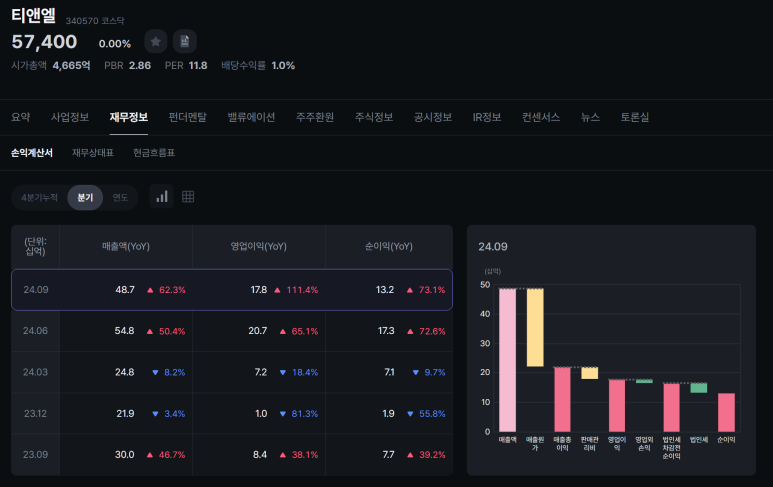Select the 23.12 quarter row
Viewport: 773px width, 487px height.
point(232,414)
